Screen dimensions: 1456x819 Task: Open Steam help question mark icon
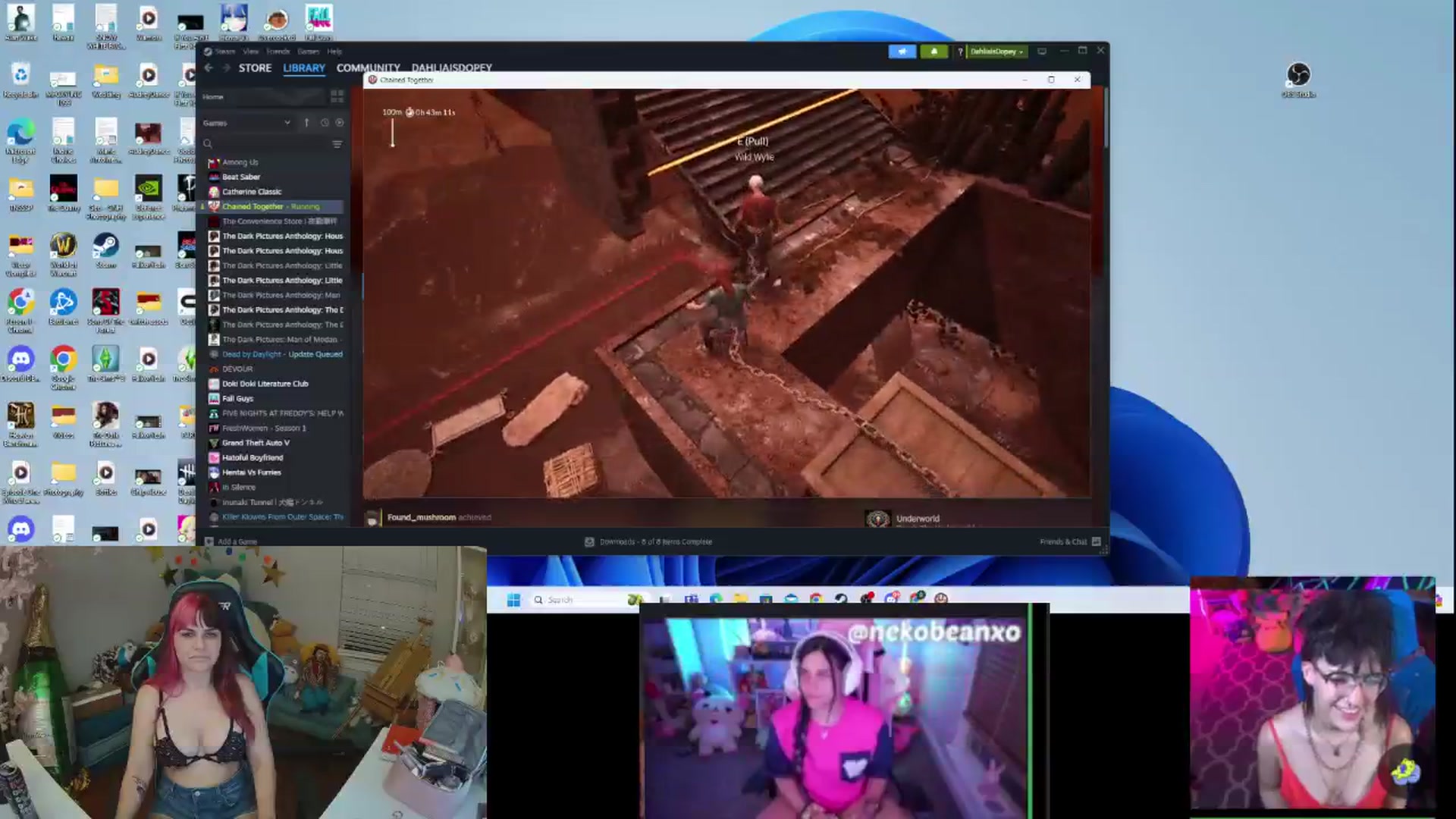[x=959, y=52]
